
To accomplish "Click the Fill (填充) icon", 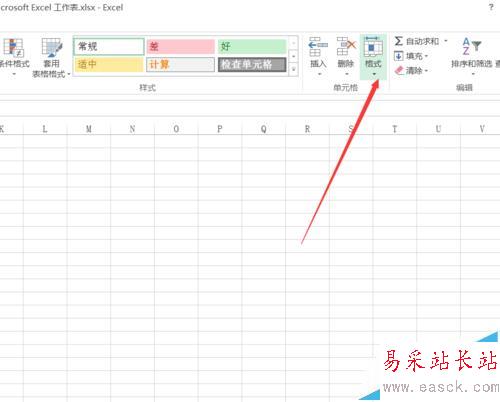I will coord(398,56).
